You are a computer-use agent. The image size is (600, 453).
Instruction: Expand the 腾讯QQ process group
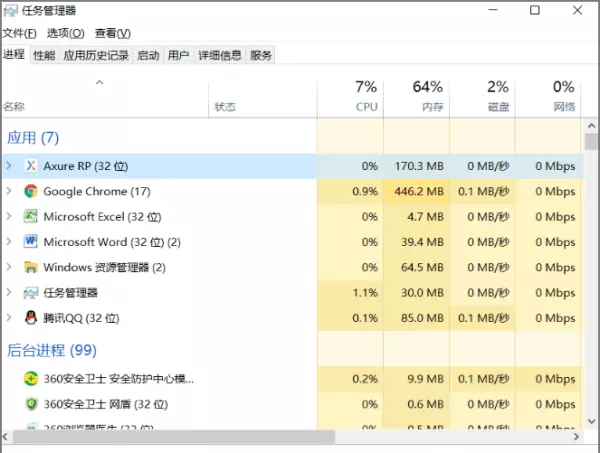coord(9,317)
